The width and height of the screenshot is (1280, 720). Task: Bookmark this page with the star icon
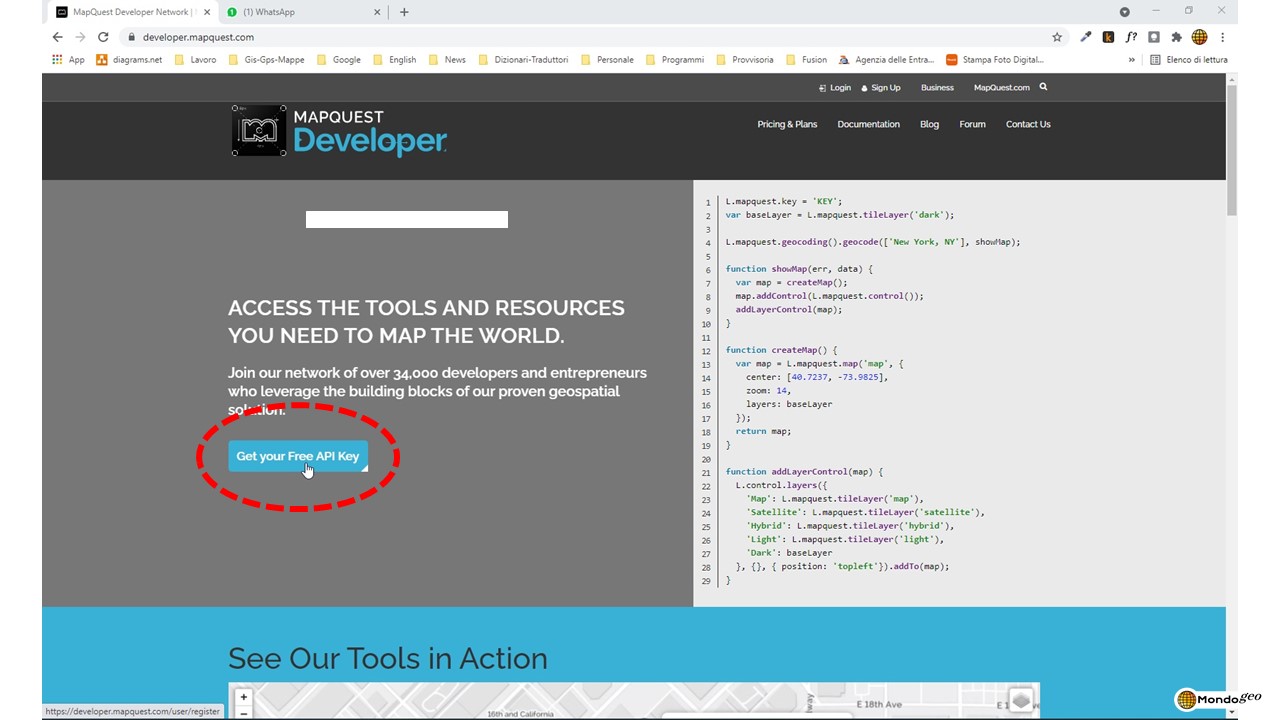click(1057, 37)
